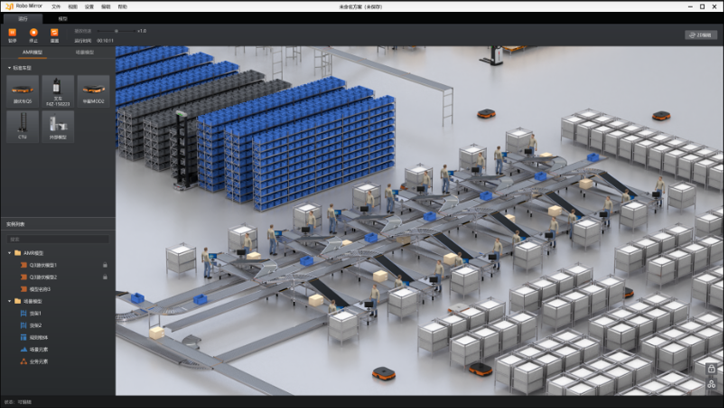Collapse the 场景模型 folder in the tree
The image size is (724, 408).
pyautogui.click(x=10, y=301)
